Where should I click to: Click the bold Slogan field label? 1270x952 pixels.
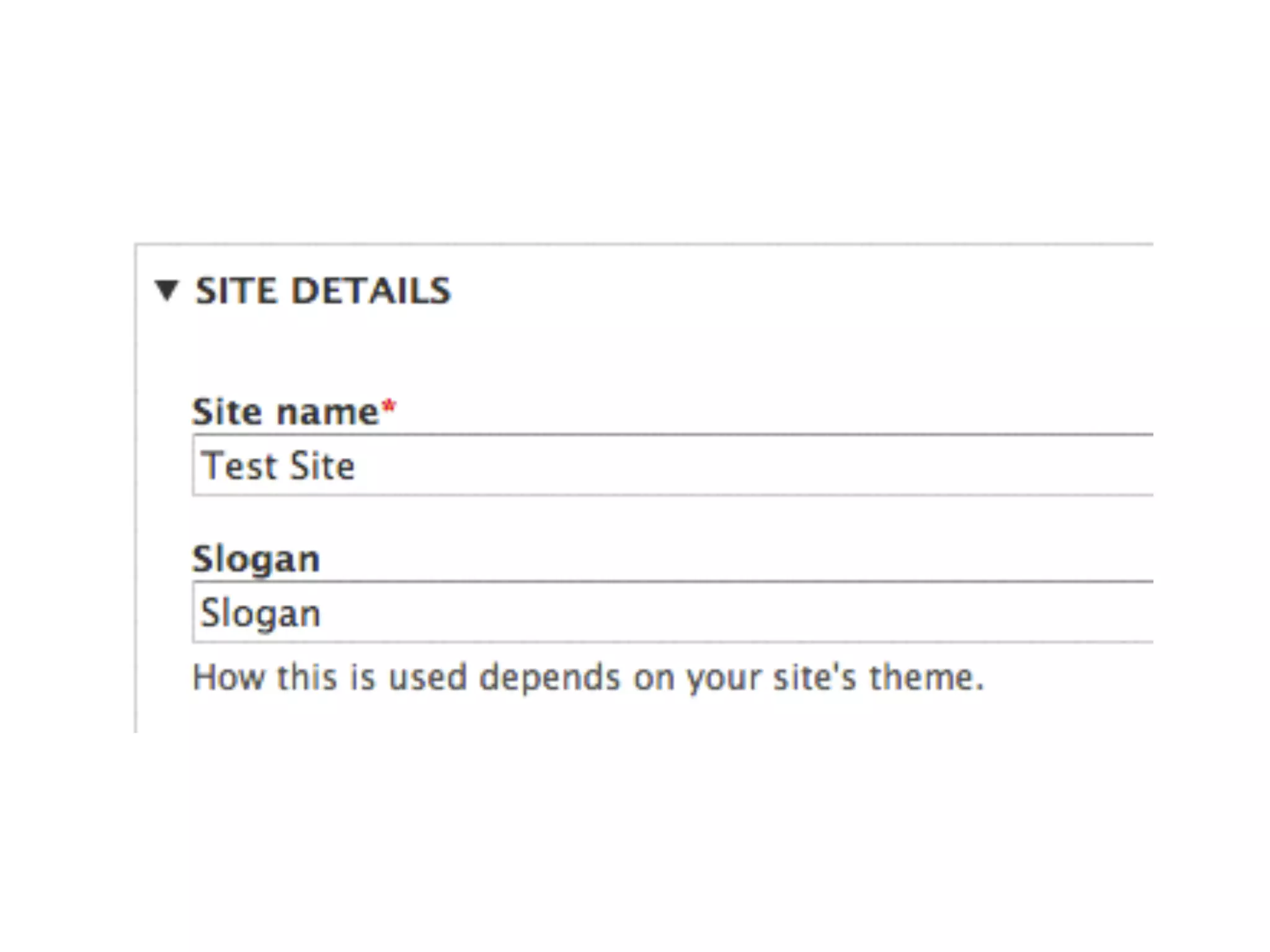coord(255,559)
